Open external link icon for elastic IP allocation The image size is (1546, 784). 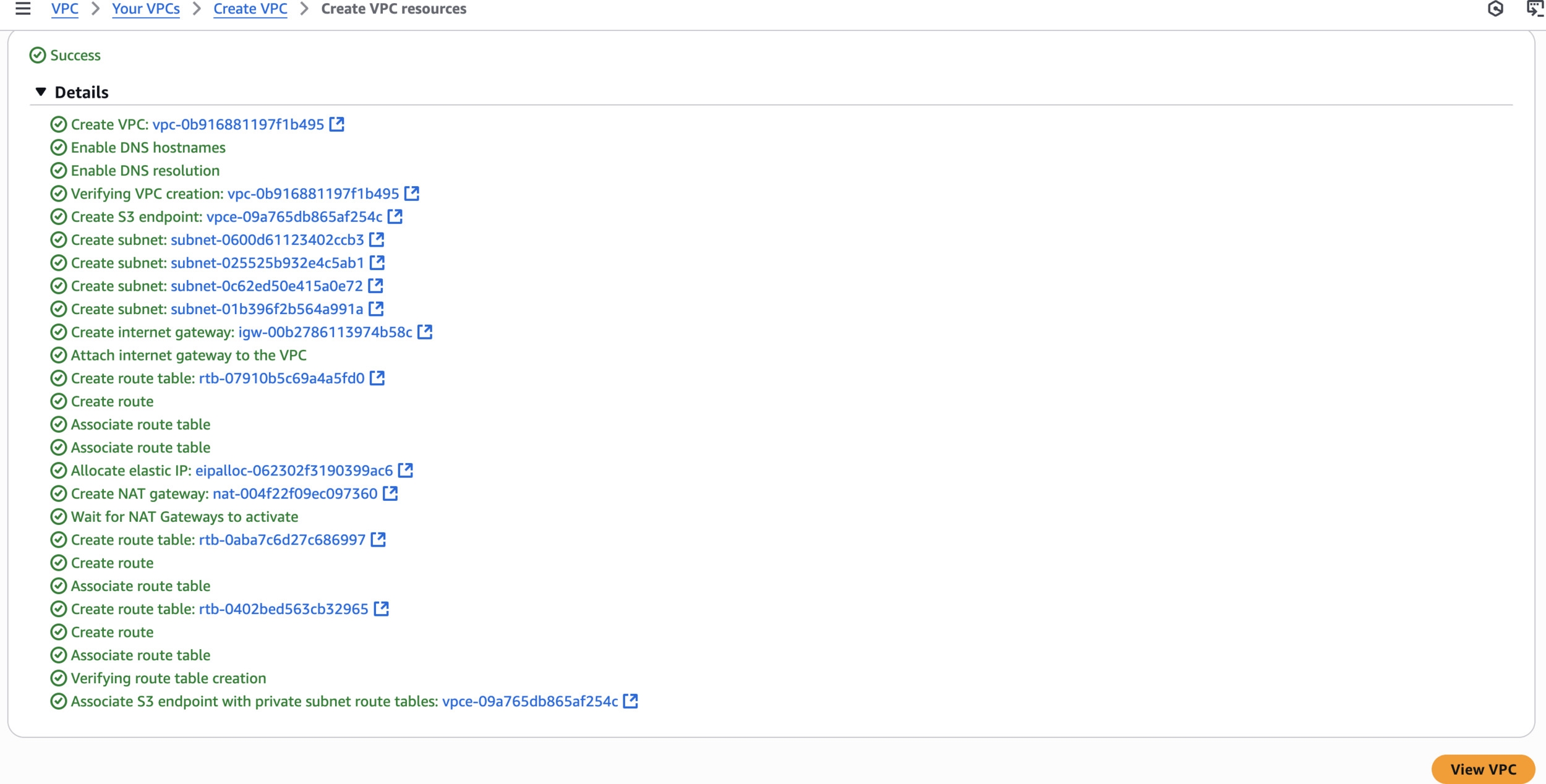pyautogui.click(x=406, y=471)
